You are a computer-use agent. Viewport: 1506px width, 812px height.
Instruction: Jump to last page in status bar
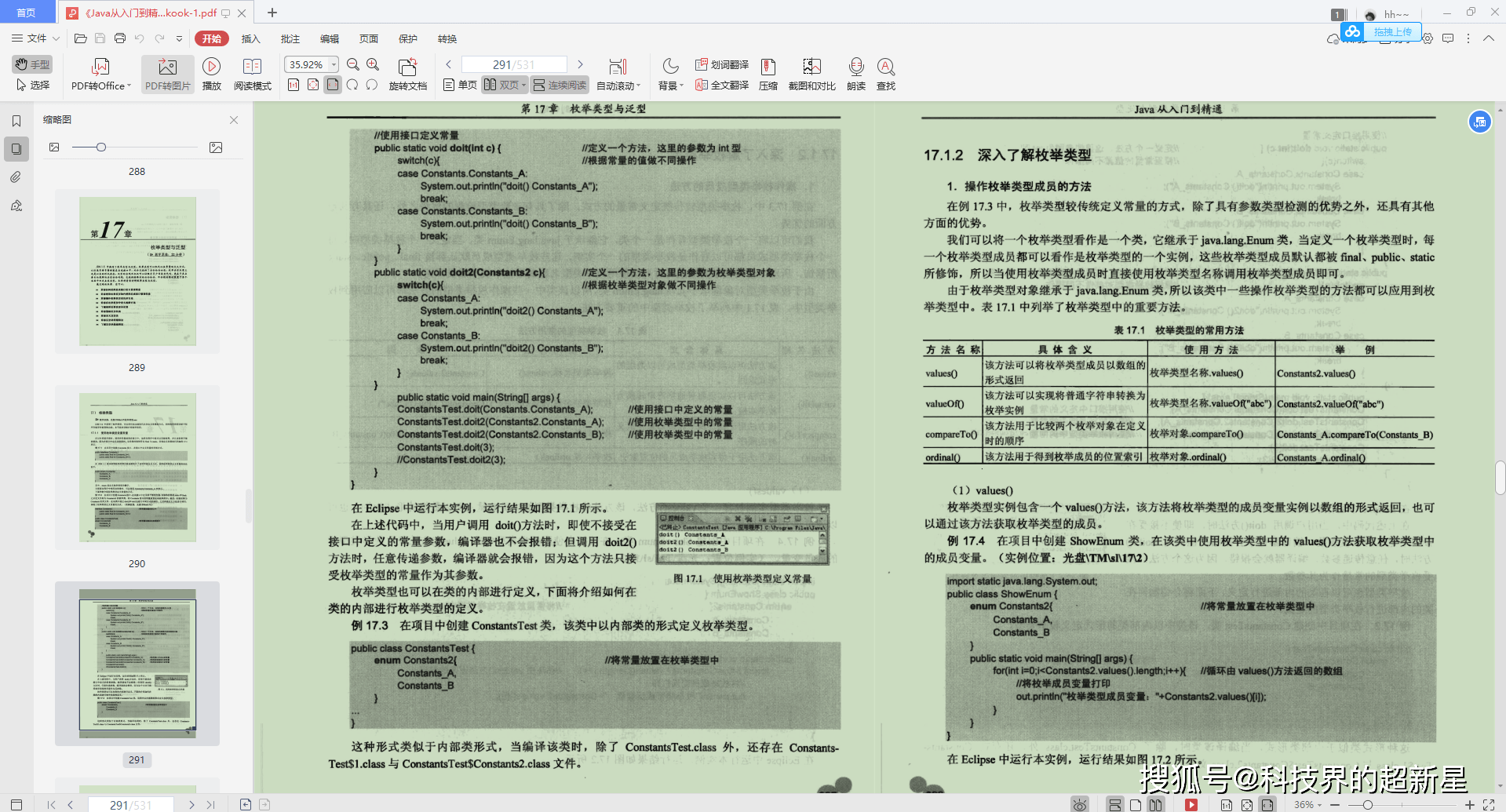(210, 805)
